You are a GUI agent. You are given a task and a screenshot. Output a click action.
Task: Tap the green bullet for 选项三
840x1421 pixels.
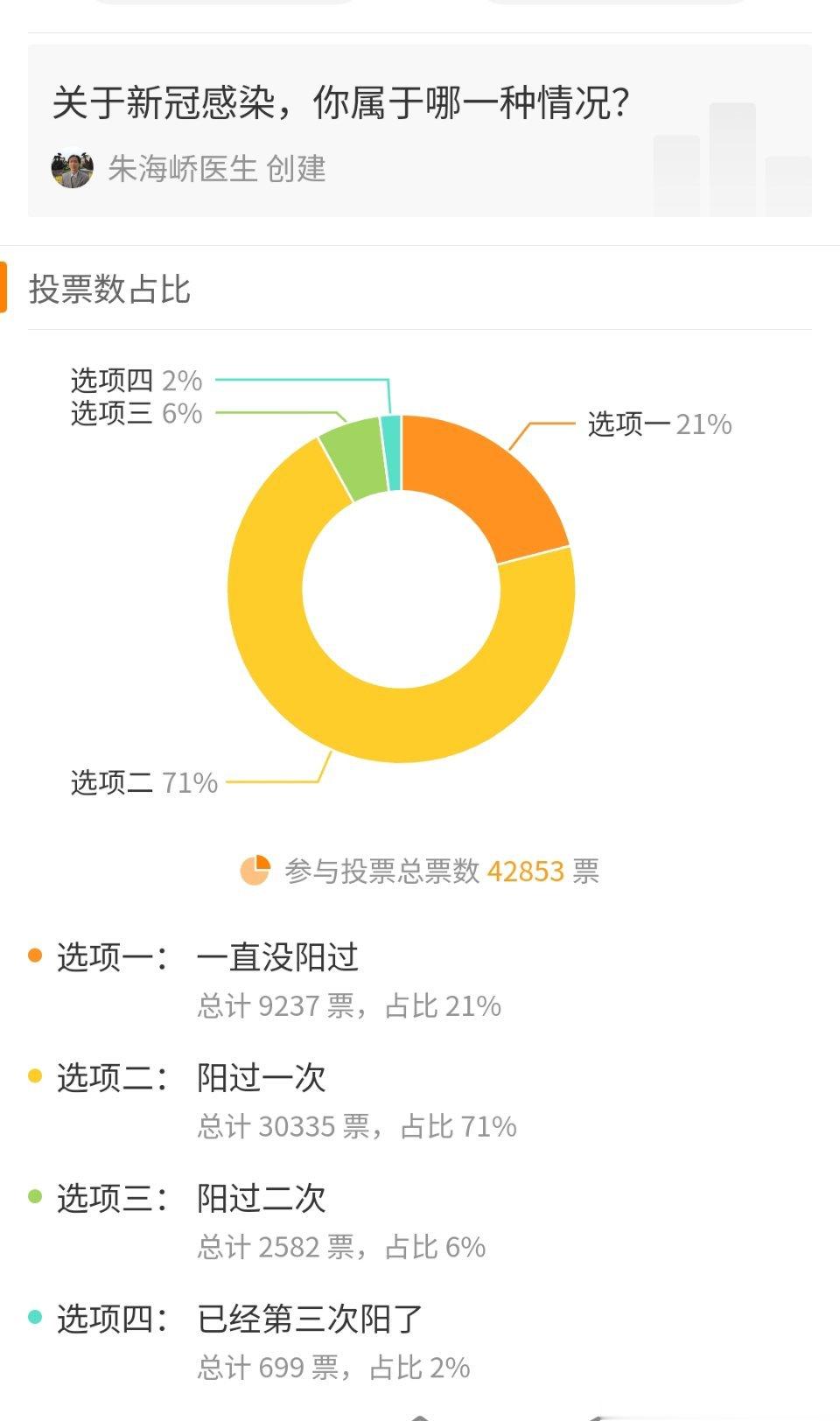coord(35,1196)
